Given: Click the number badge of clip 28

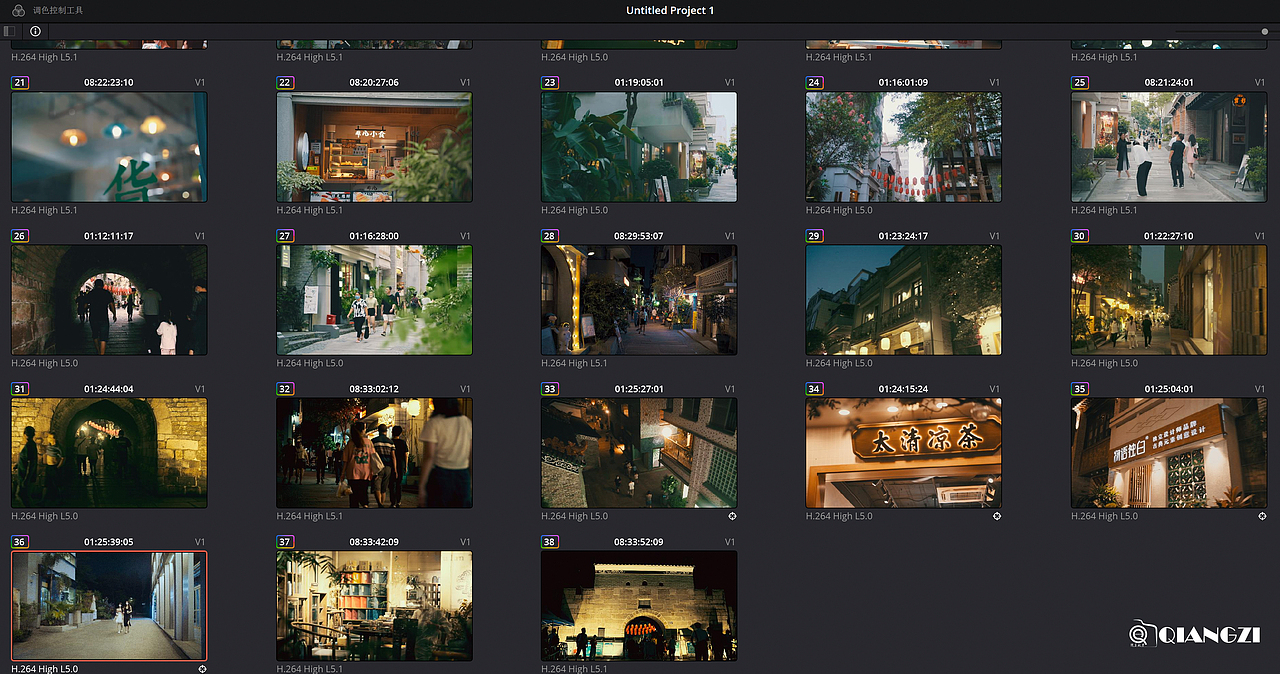Looking at the screenshot, I should pos(550,236).
